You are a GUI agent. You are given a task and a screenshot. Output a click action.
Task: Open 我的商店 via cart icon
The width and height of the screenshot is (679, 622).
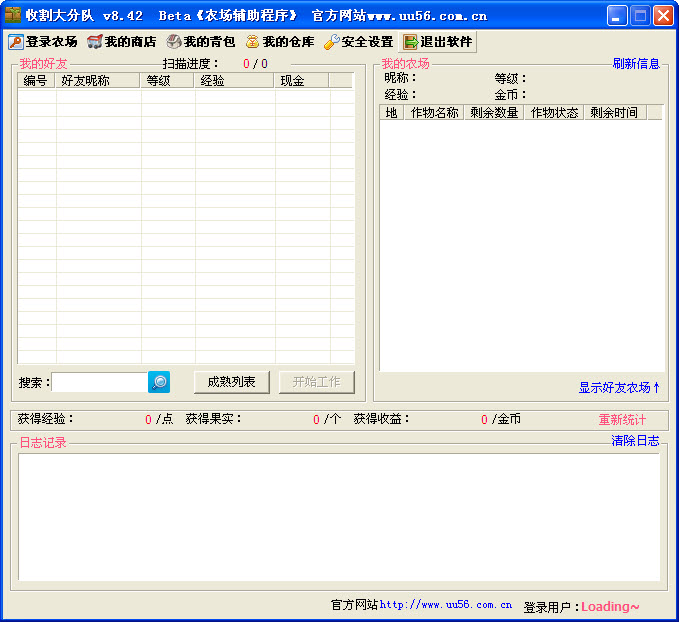(94, 42)
